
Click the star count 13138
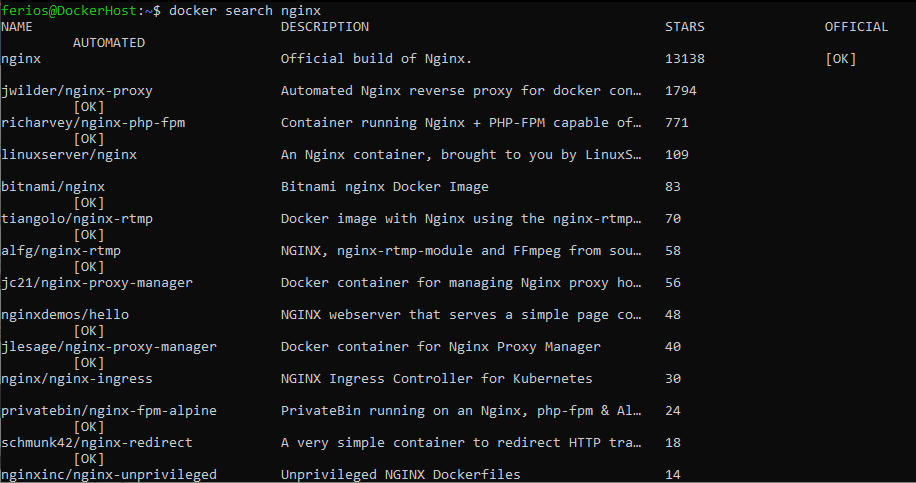click(685, 59)
